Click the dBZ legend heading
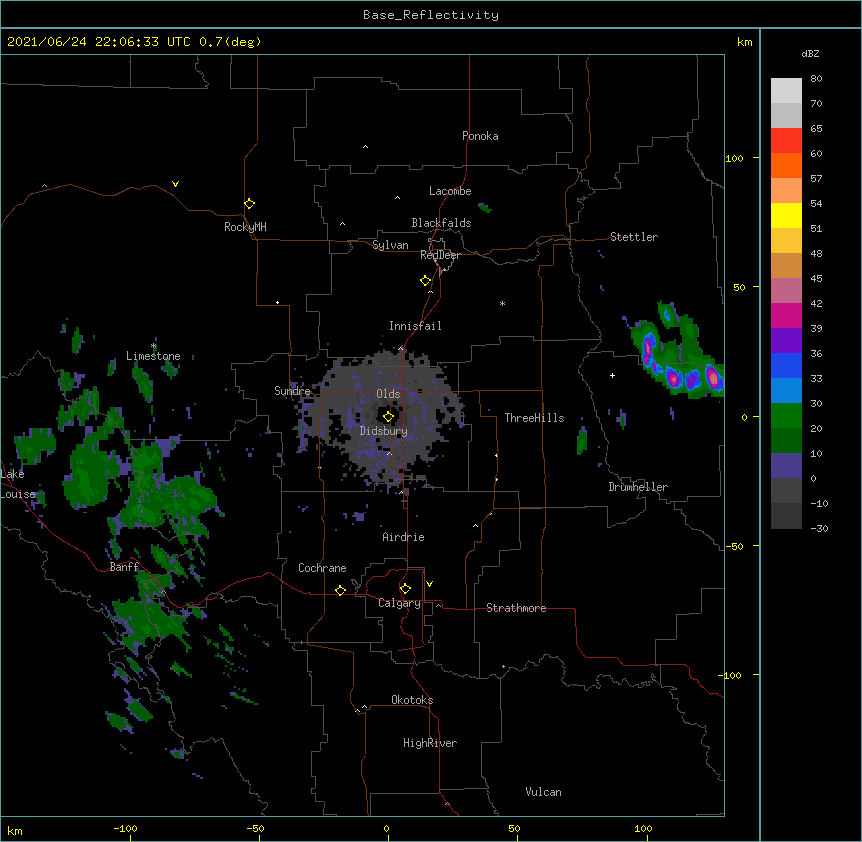Image resolution: width=862 pixels, height=842 pixels. 810,53
